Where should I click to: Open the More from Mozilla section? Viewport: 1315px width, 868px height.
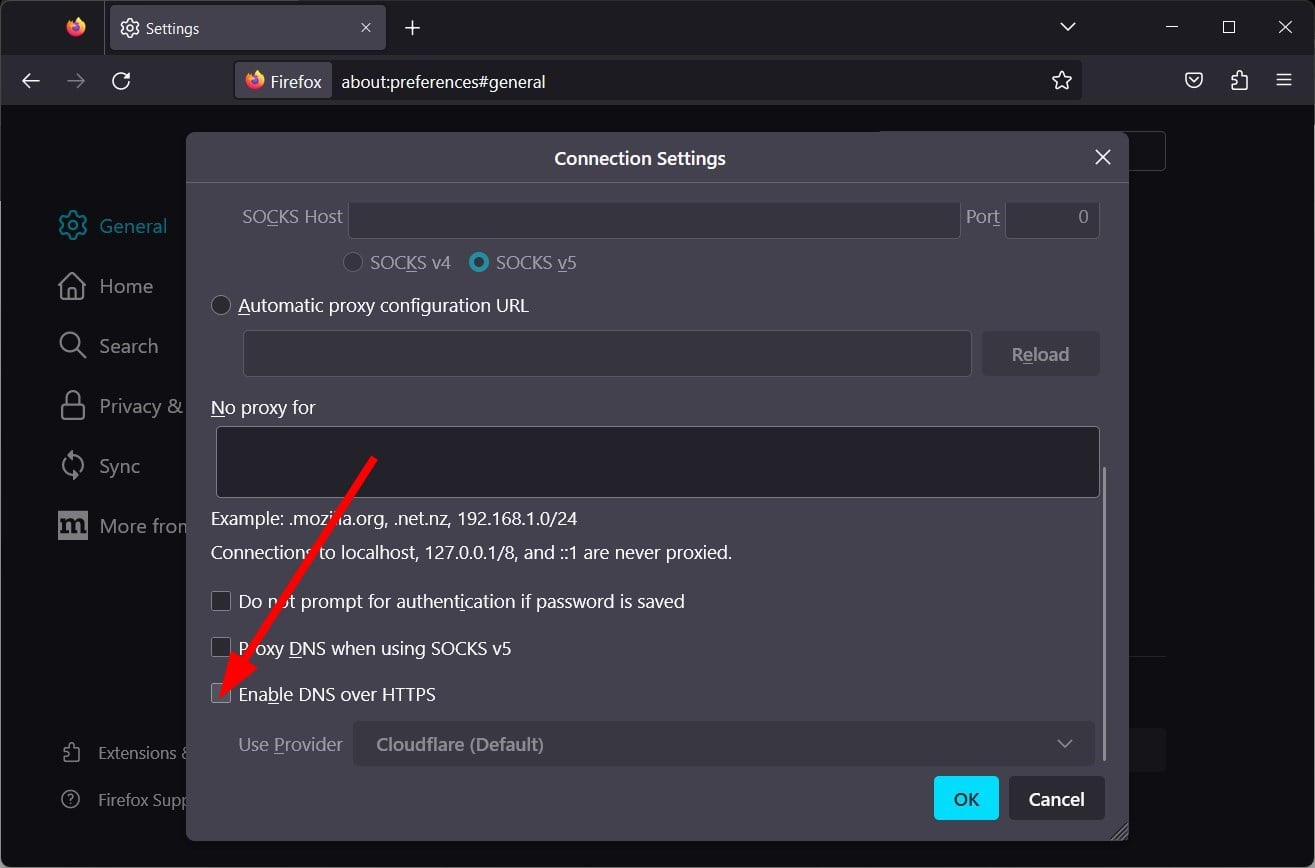tap(140, 525)
